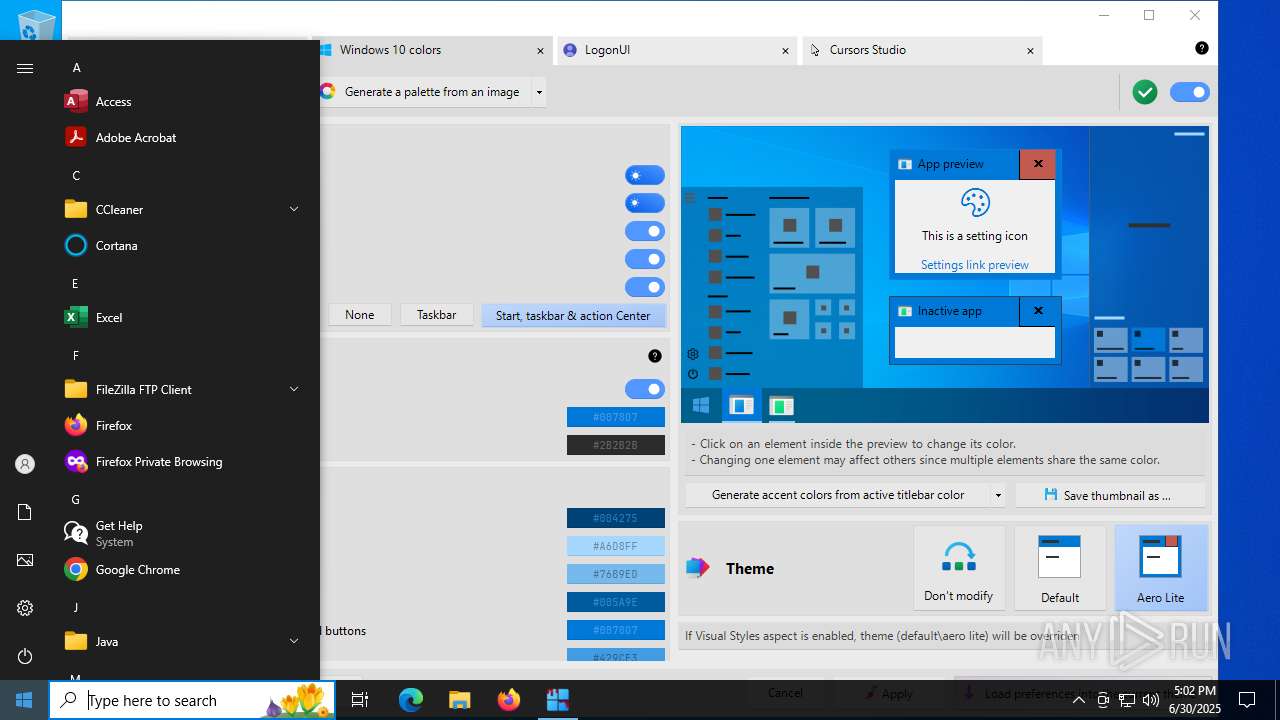Open Microsoft Edge from the taskbar
Image resolution: width=1280 pixels, height=720 pixels.
[411, 700]
